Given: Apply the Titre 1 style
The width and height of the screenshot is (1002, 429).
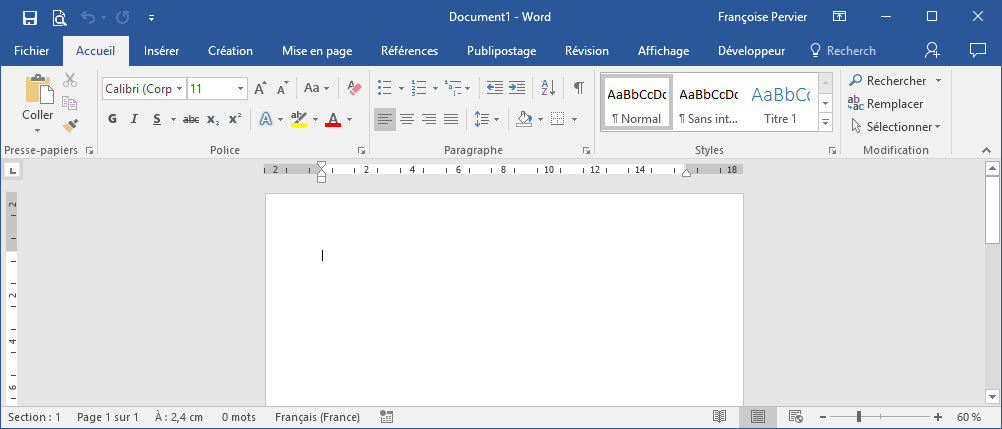Looking at the screenshot, I should click(x=780, y=103).
